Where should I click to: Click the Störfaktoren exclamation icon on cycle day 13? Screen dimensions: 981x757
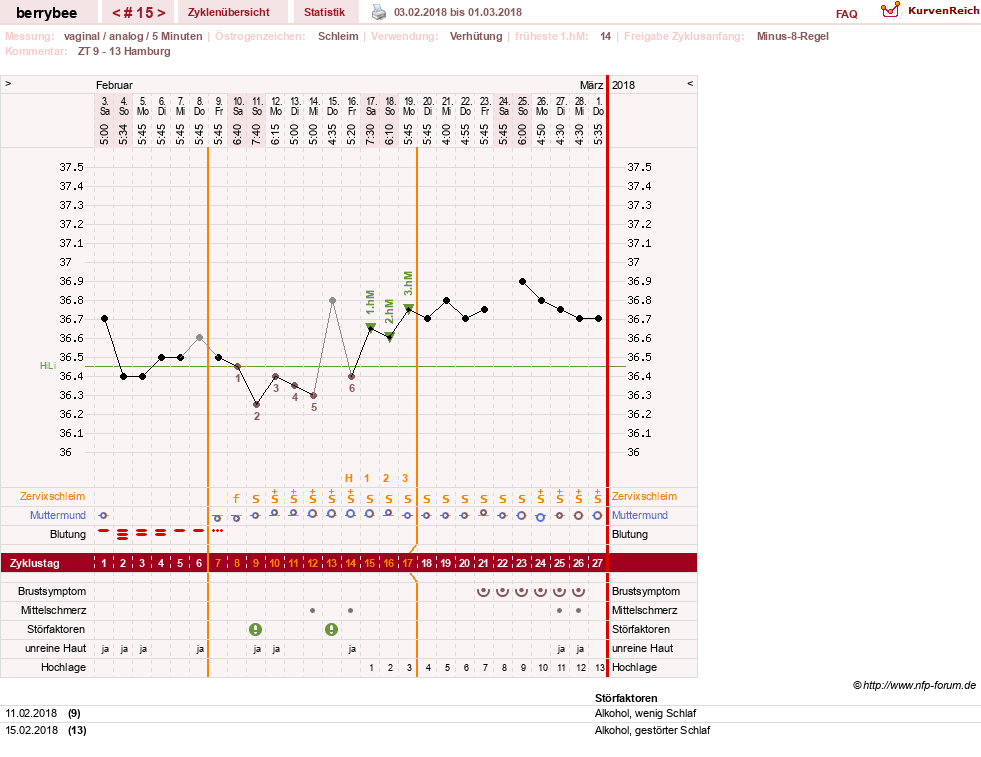click(x=332, y=629)
